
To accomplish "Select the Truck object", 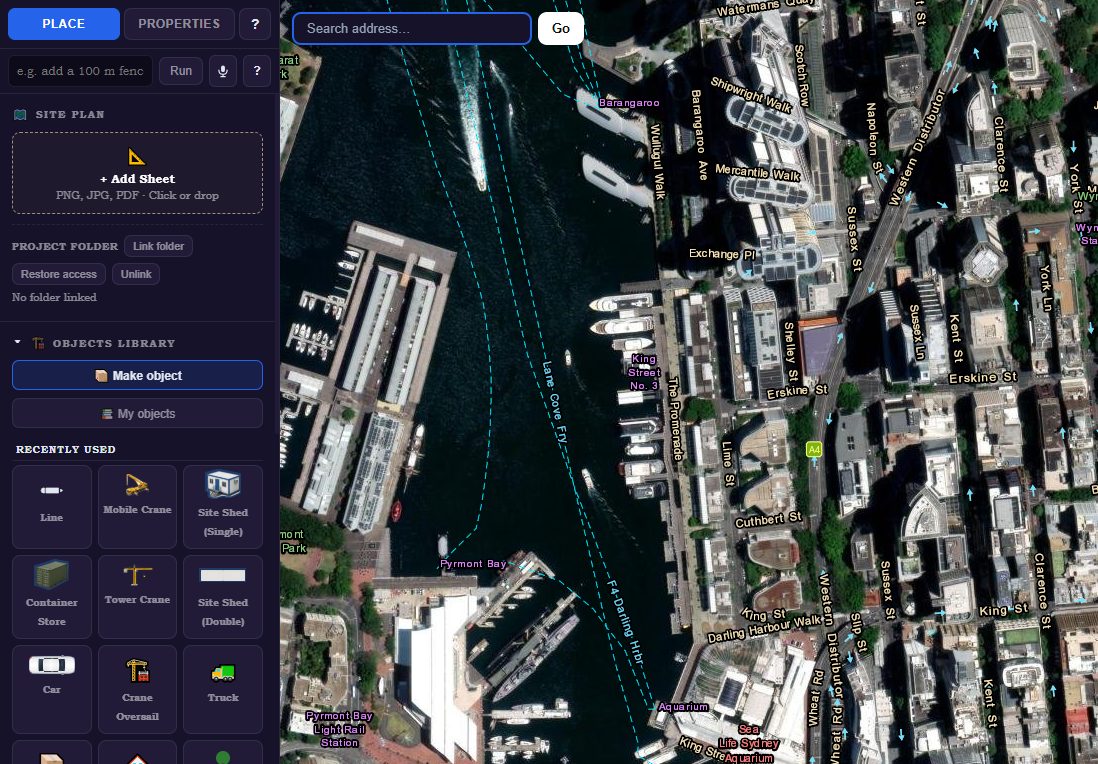I will pos(223,689).
